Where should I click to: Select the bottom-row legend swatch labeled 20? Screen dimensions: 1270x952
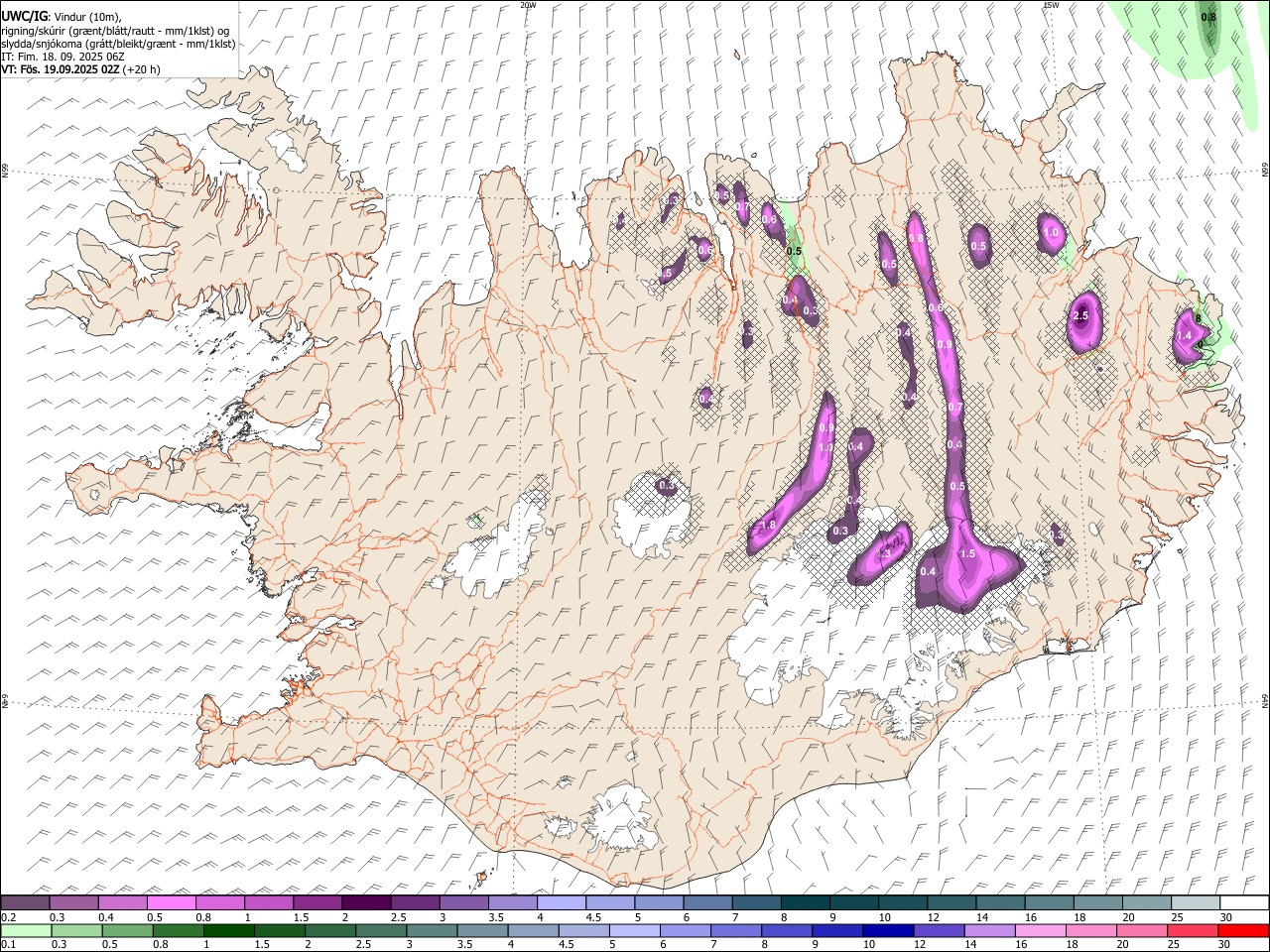(1141, 930)
